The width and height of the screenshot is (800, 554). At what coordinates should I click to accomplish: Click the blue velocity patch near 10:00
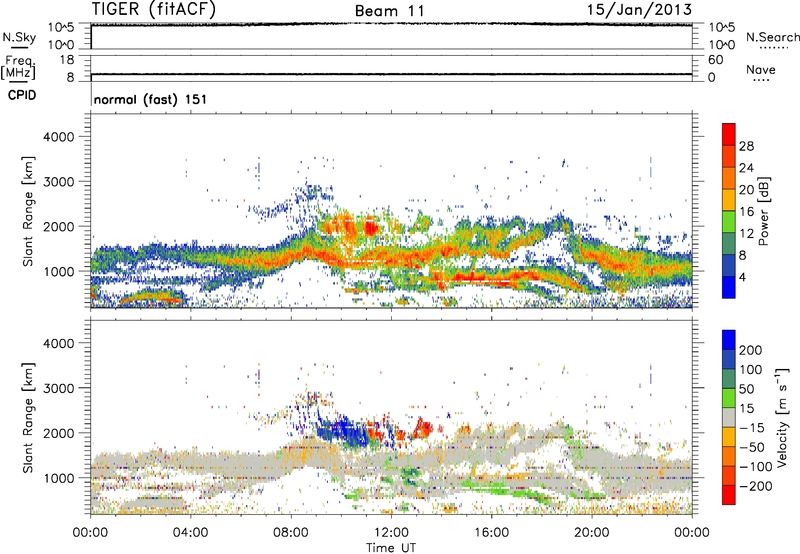coord(346,432)
